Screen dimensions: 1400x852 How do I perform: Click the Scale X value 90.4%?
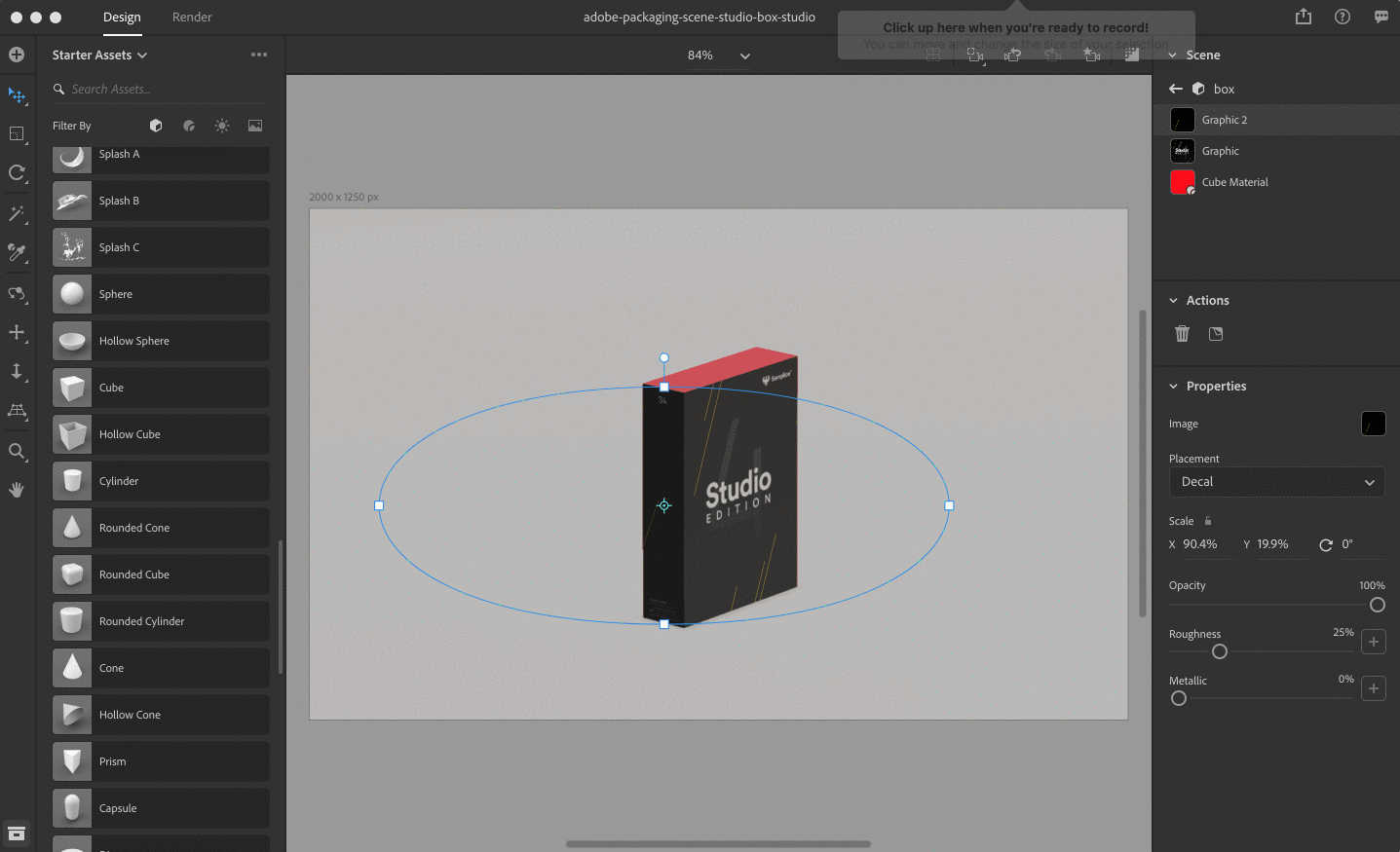[x=1200, y=544]
